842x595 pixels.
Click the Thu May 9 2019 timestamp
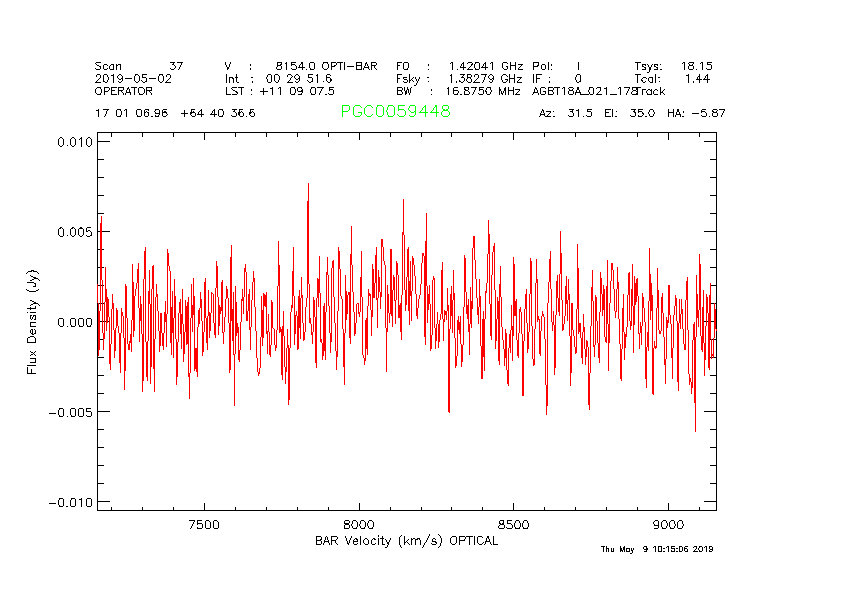click(656, 549)
